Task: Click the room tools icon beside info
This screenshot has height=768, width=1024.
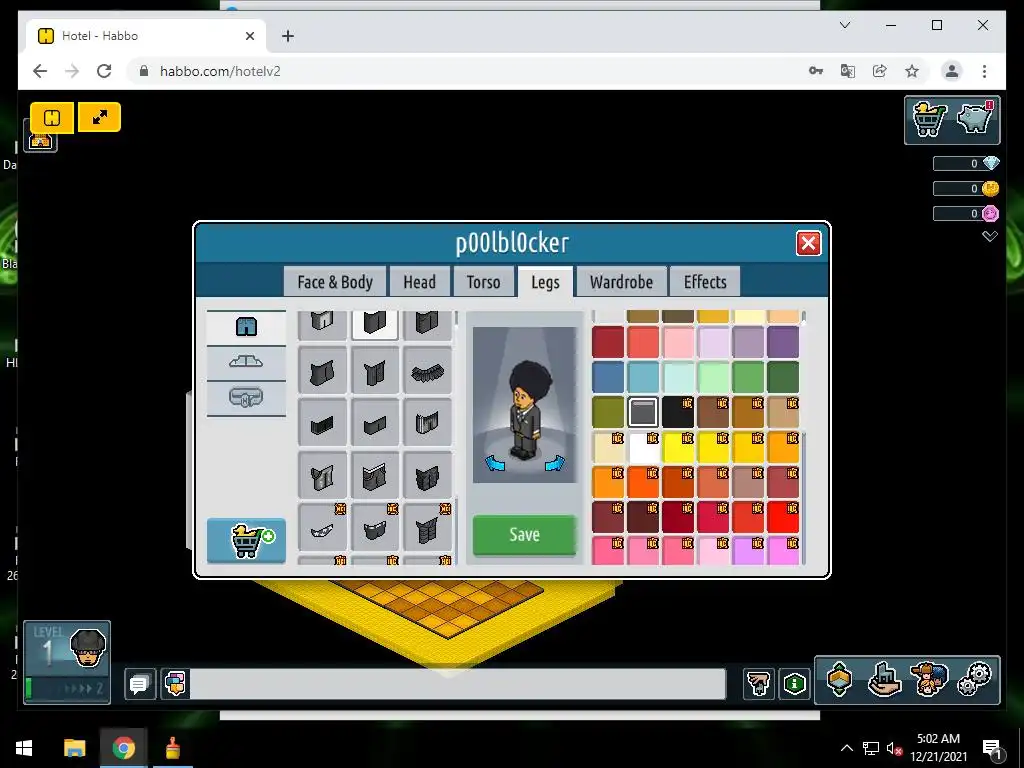Action: click(x=758, y=684)
